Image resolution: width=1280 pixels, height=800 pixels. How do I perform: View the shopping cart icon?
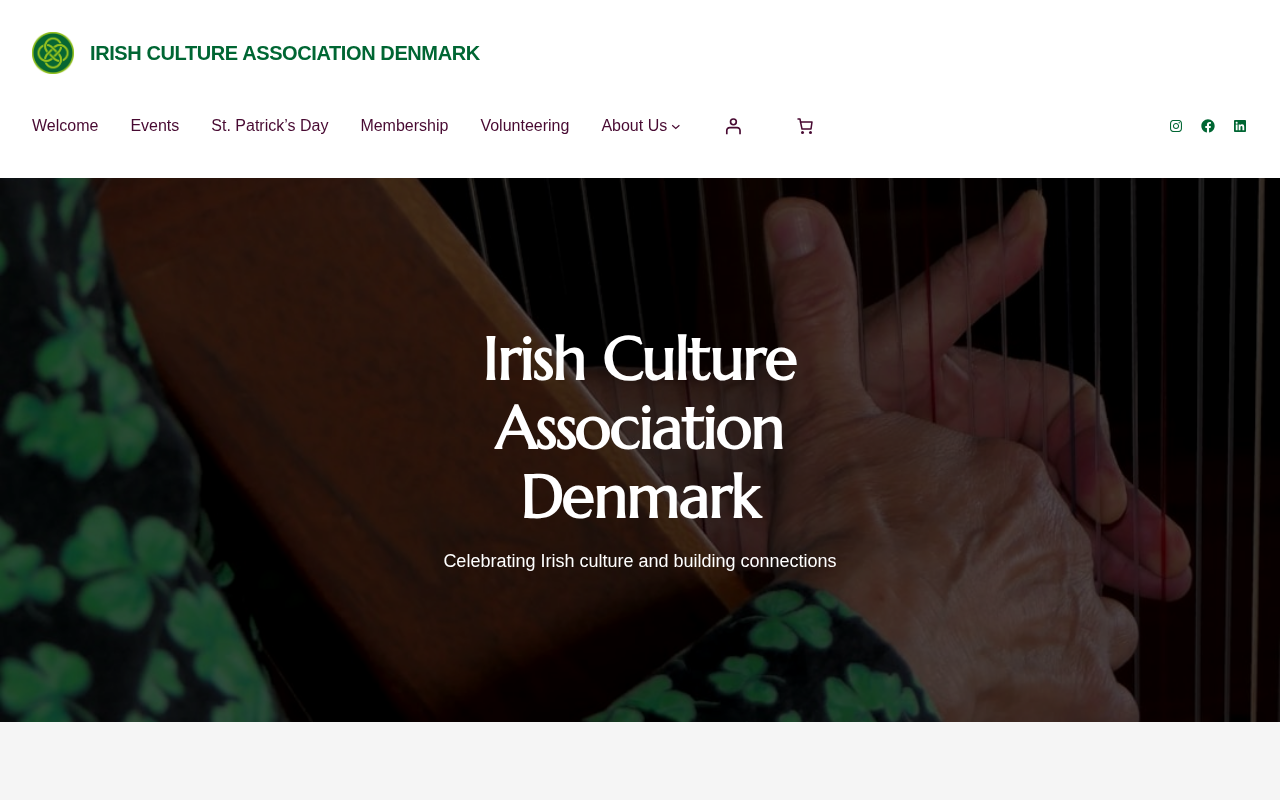(805, 126)
